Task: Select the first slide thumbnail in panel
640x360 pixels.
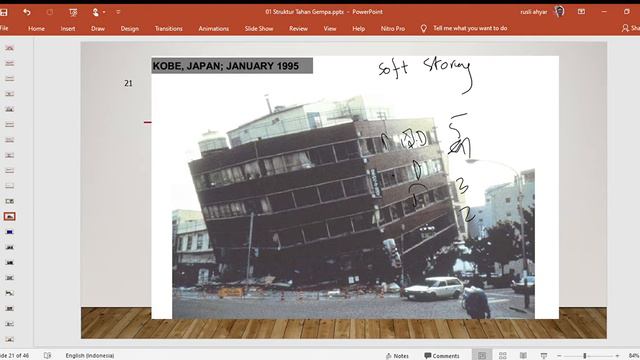Action: point(10,48)
